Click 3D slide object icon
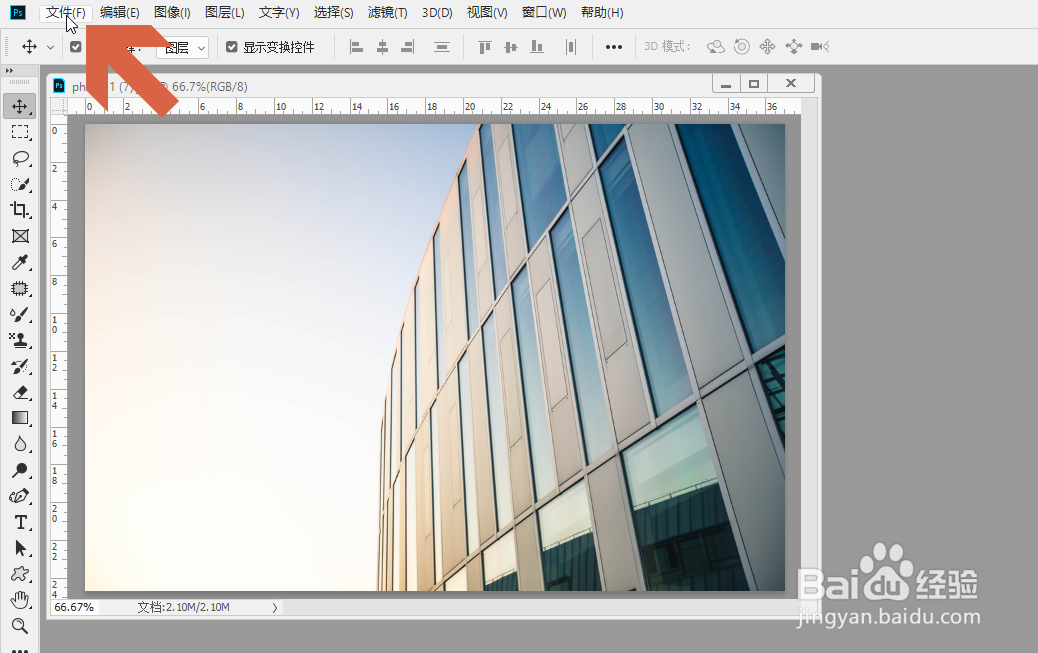The height and width of the screenshot is (653, 1038). tap(793, 46)
